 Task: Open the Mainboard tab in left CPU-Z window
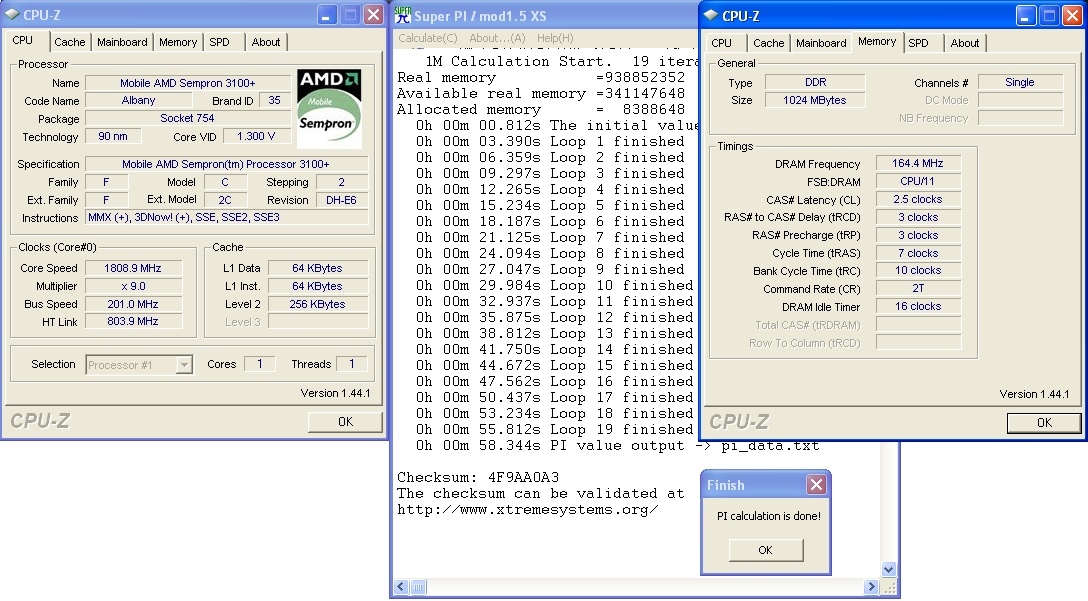[122, 42]
